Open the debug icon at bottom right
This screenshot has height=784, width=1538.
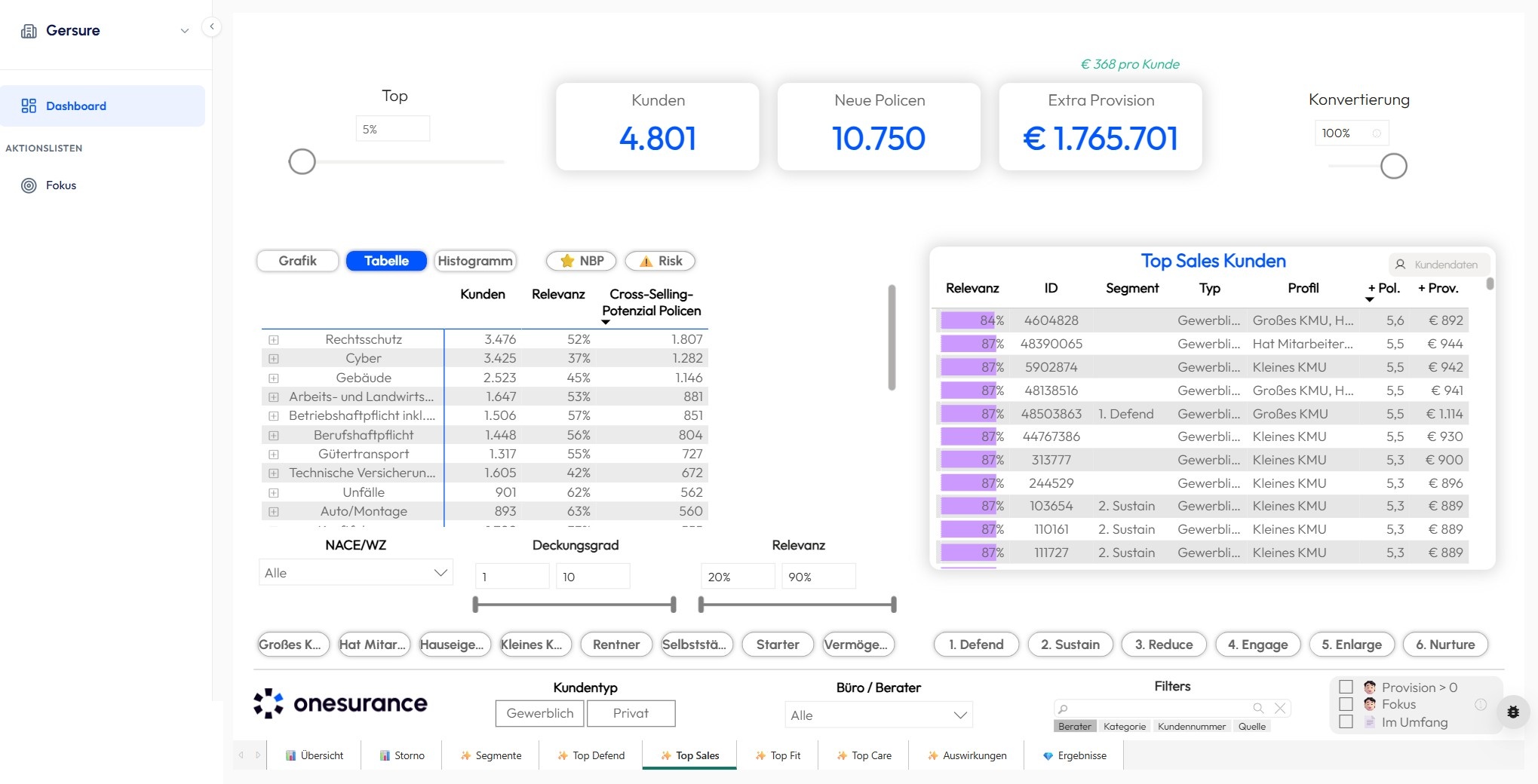pyautogui.click(x=1514, y=712)
